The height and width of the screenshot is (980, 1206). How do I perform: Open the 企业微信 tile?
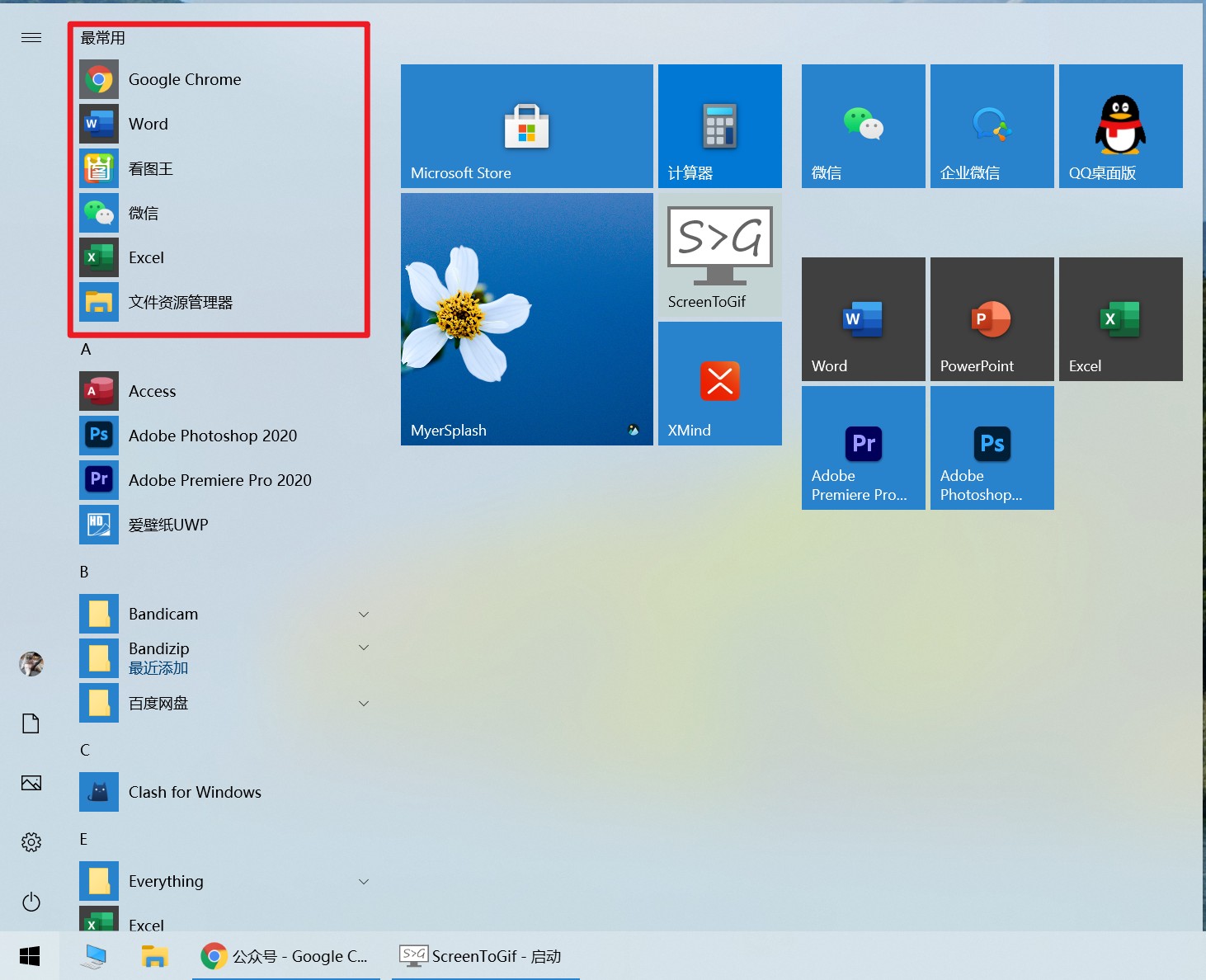(992, 126)
